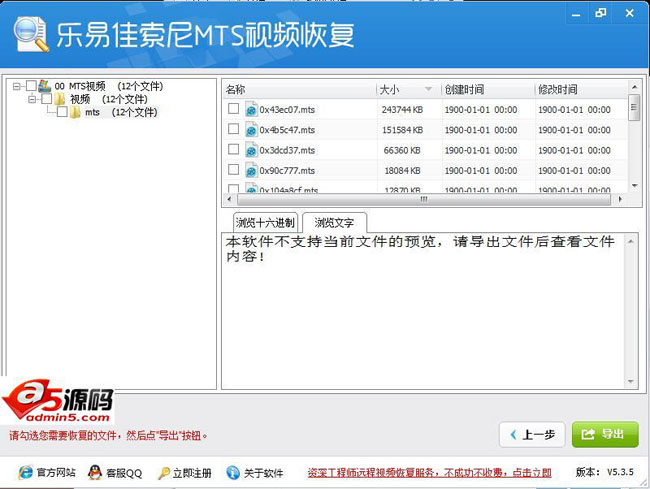Click the 151584 KB size cell
650x489 pixels.
pos(402,130)
